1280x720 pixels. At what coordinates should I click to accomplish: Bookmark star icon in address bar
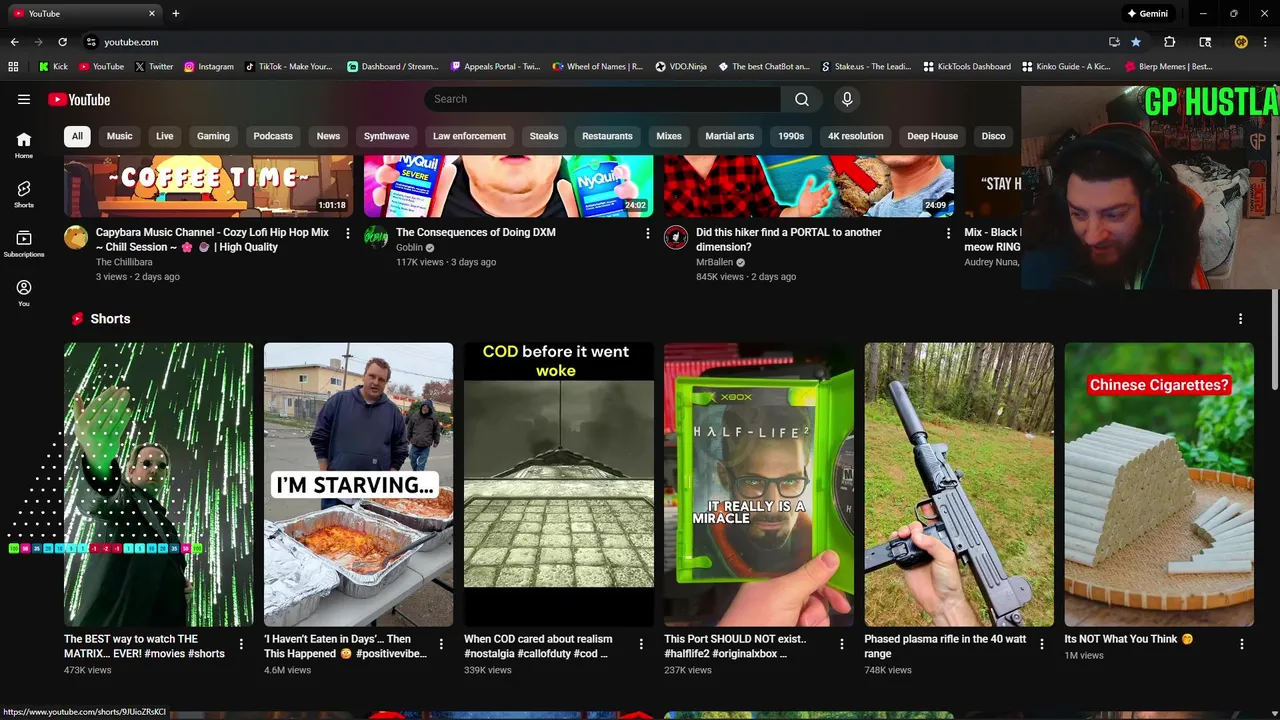(1136, 42)
